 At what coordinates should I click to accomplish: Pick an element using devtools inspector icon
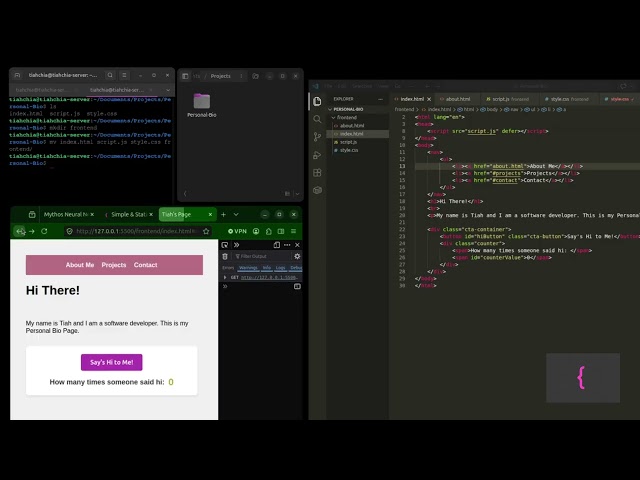224,245
